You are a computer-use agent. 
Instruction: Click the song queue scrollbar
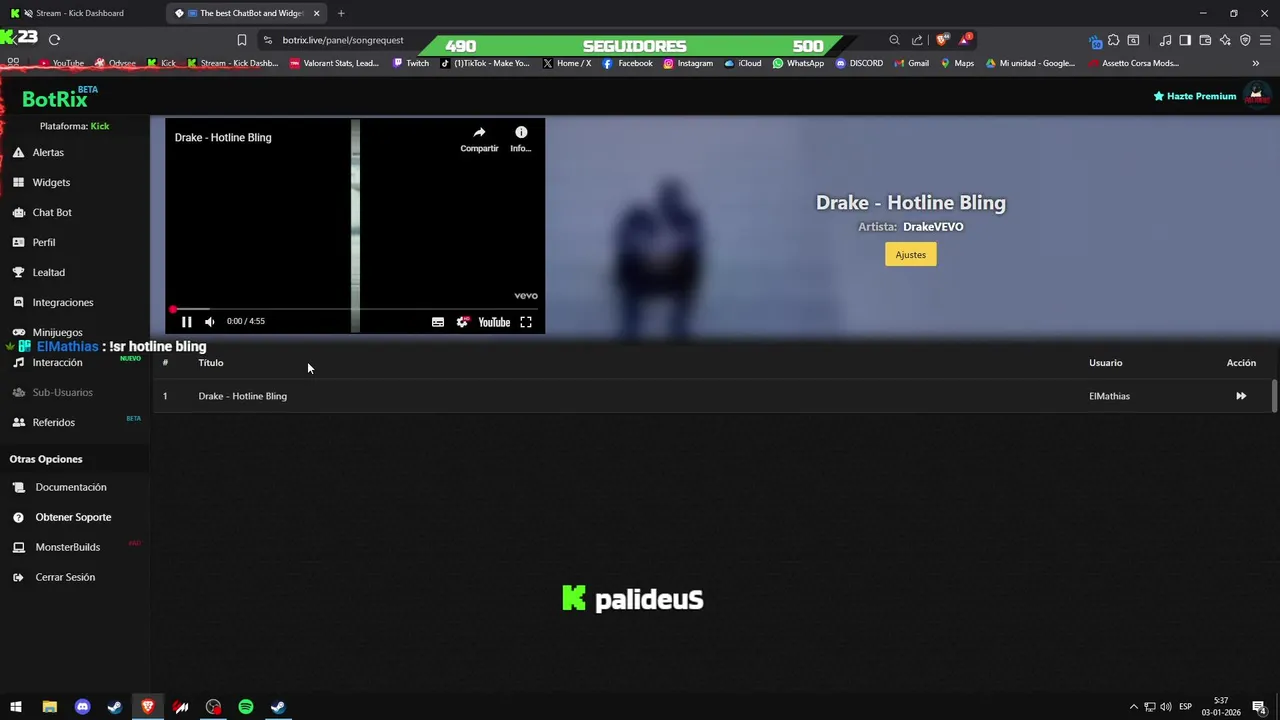(x=1274, y=395)
